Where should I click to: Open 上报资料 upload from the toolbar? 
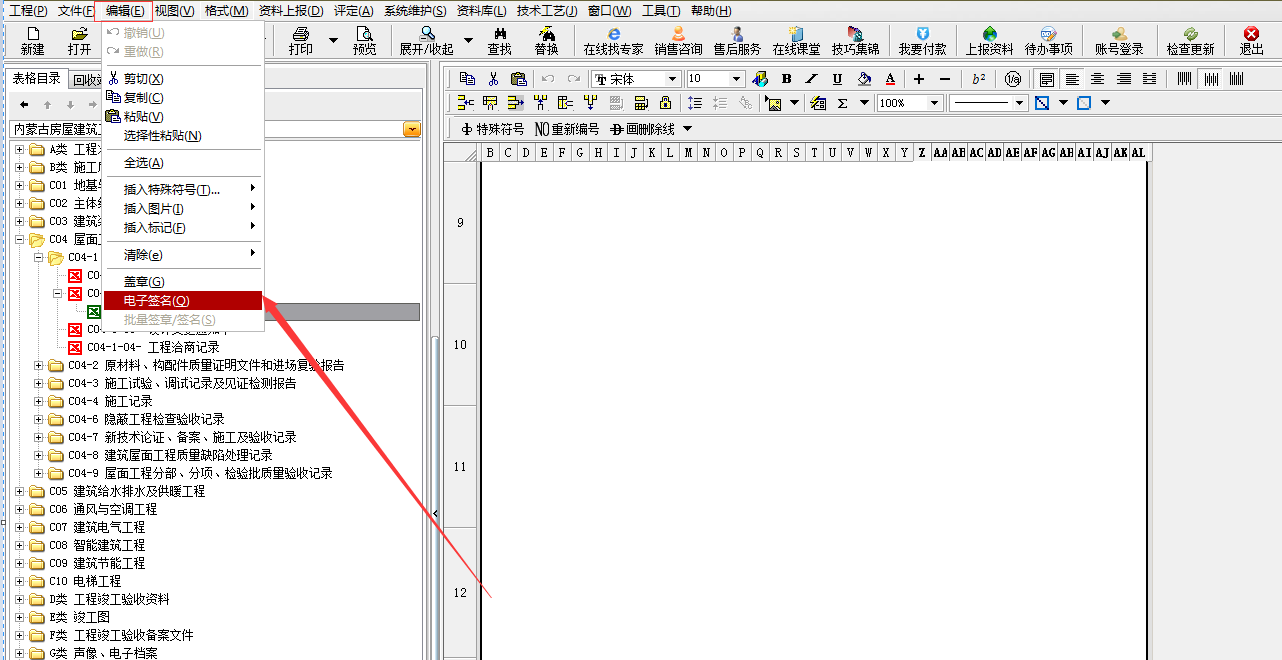point(989,40)
